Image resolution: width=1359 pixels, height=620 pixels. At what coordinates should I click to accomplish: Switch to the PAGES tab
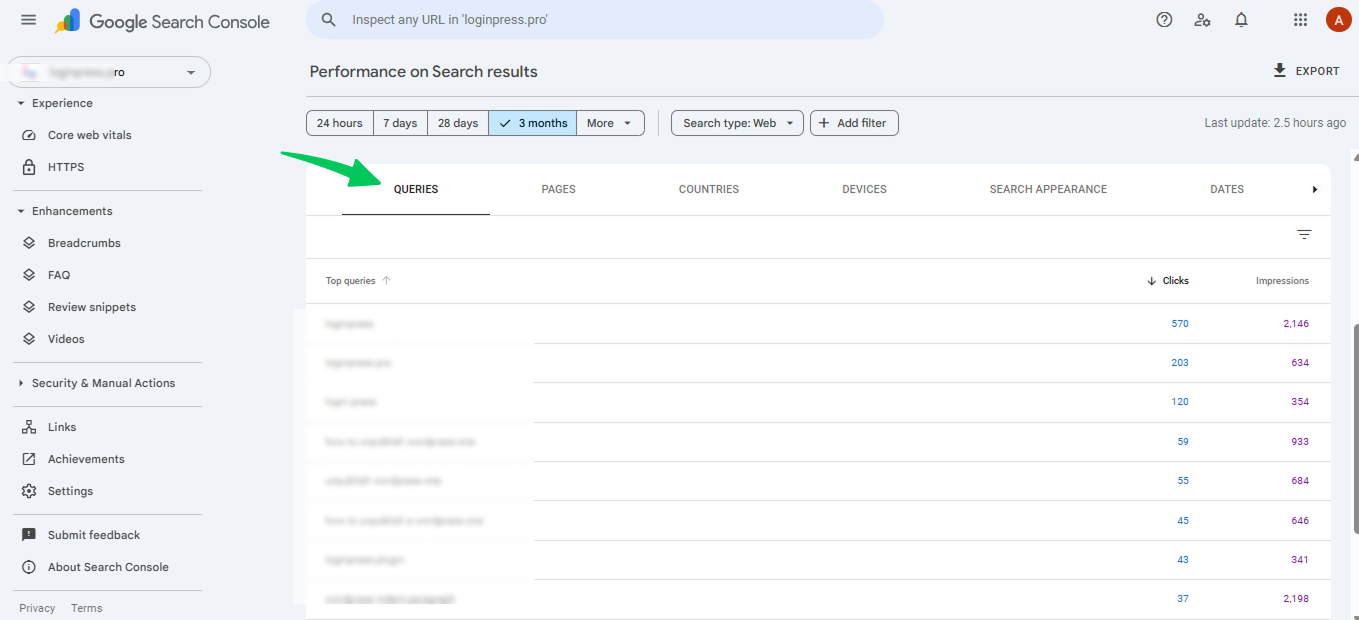click(558, 188)
